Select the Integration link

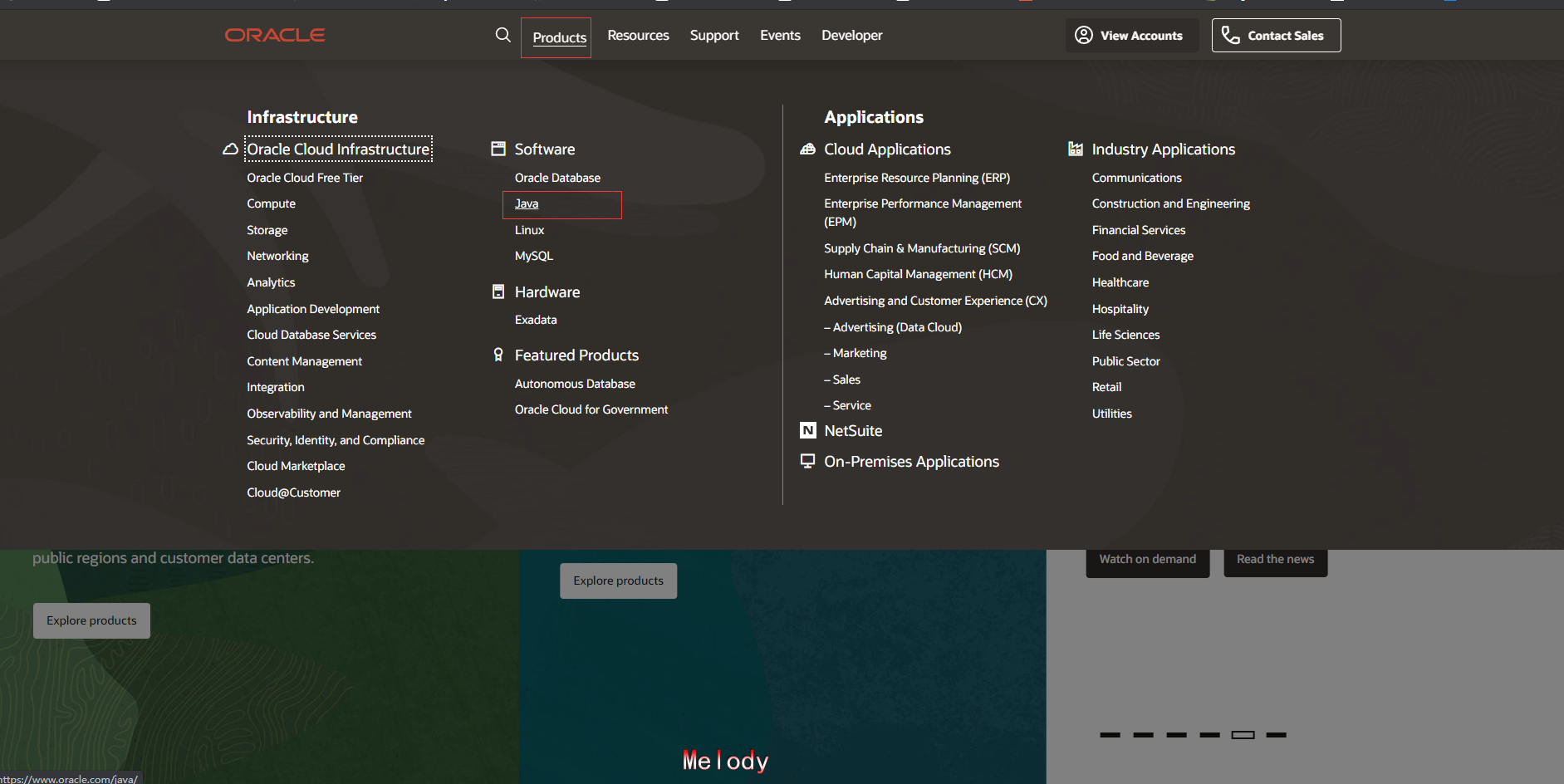[275, 387]
